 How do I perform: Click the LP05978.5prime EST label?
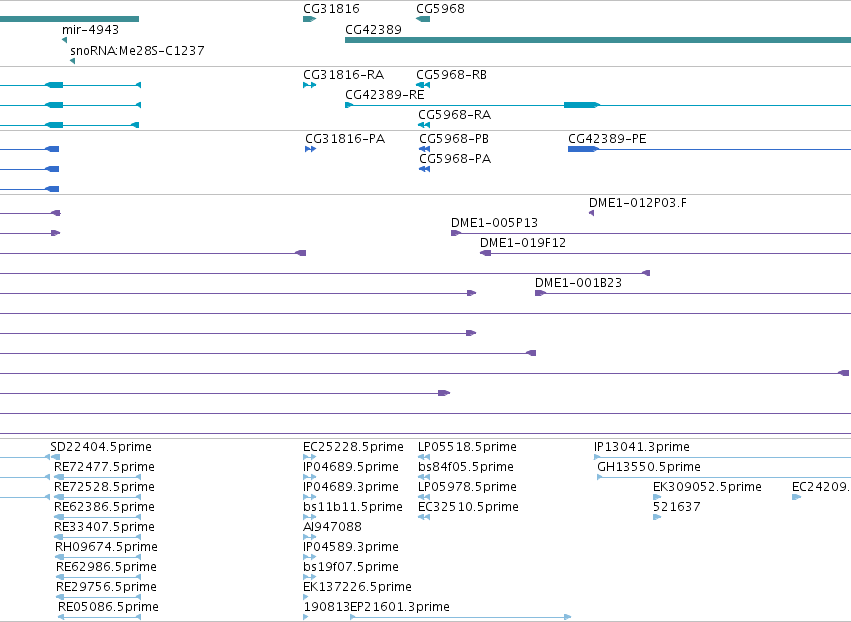coord(467,487)
